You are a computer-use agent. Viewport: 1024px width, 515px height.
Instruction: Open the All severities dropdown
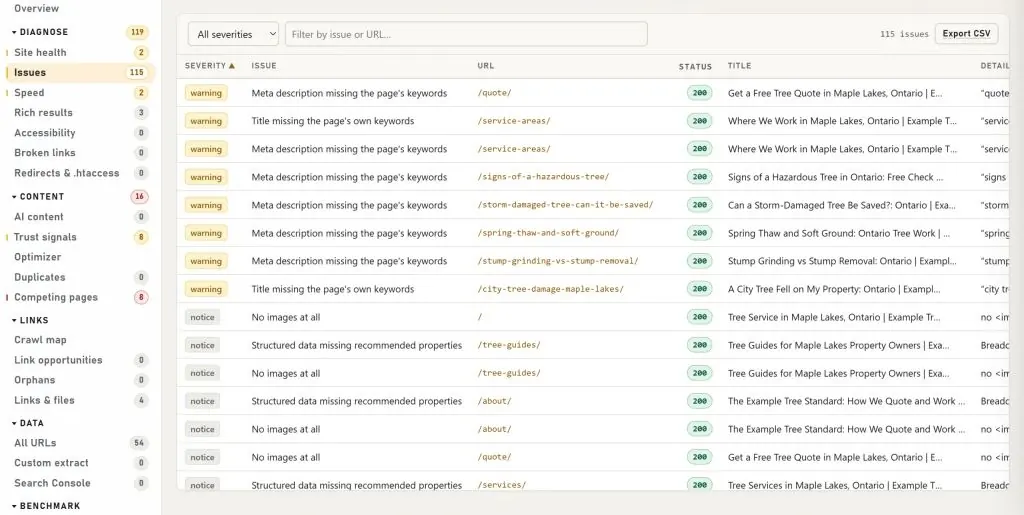point(233,34)
